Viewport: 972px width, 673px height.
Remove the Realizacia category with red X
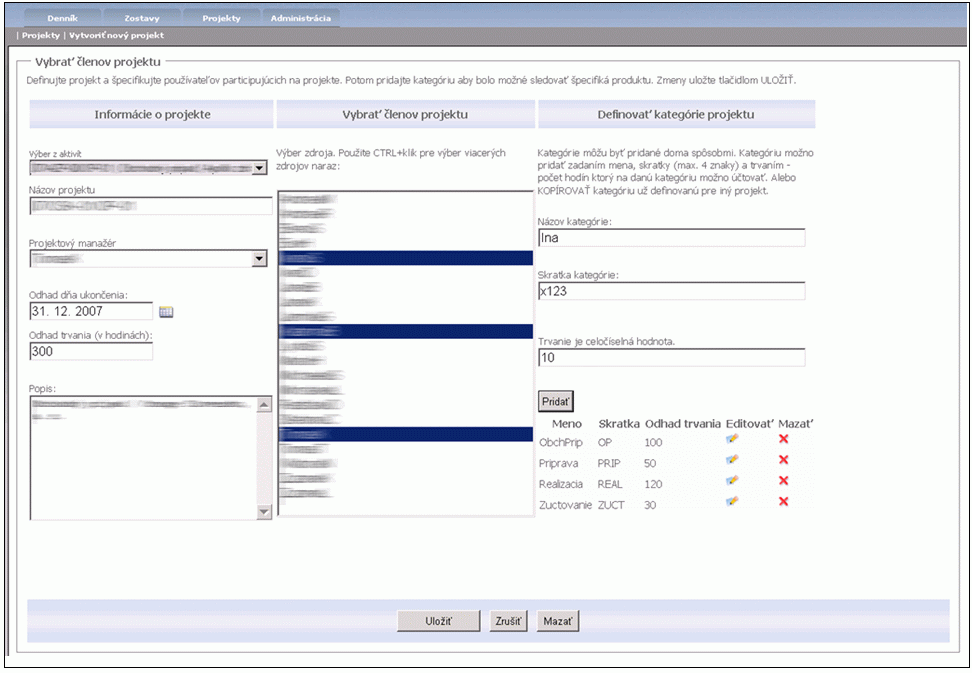(x=783, y=480)
